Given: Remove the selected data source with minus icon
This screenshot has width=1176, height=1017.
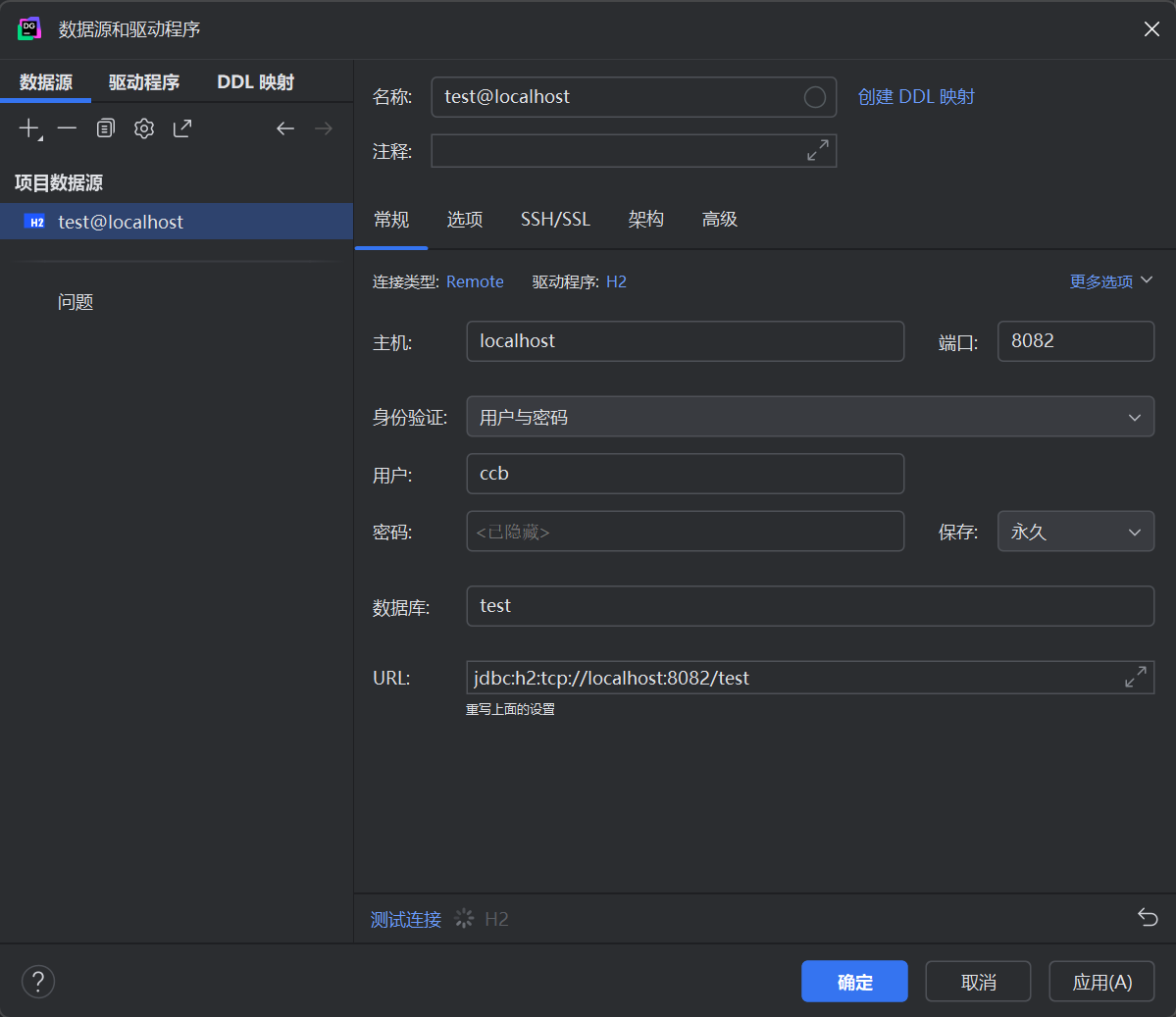Looking at the screenshot, I should tap(67, 129).
